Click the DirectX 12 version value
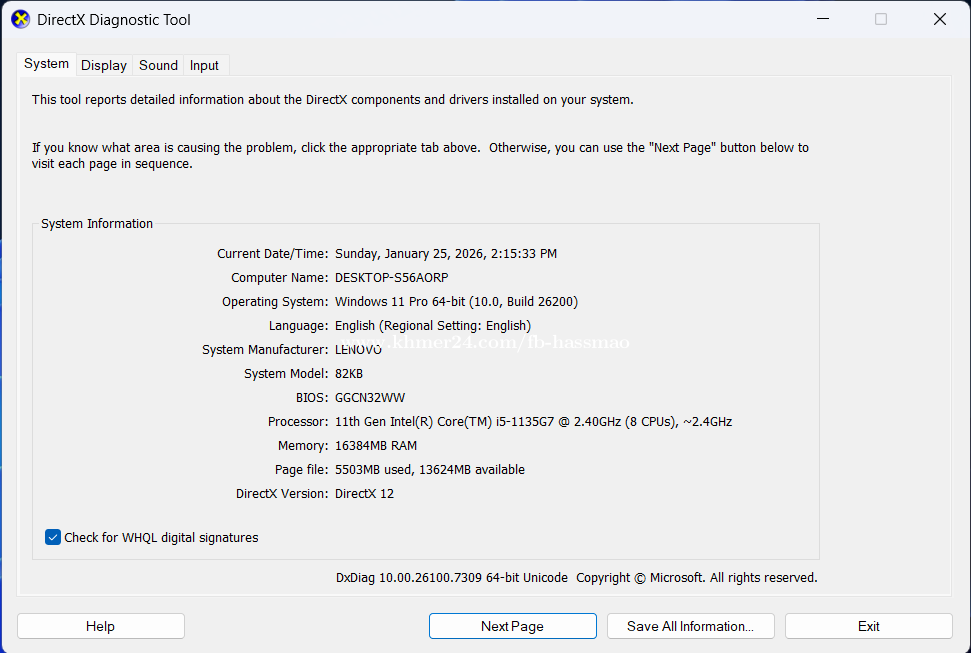This screenshot has width=971, height=653. (x=364, y=494)
